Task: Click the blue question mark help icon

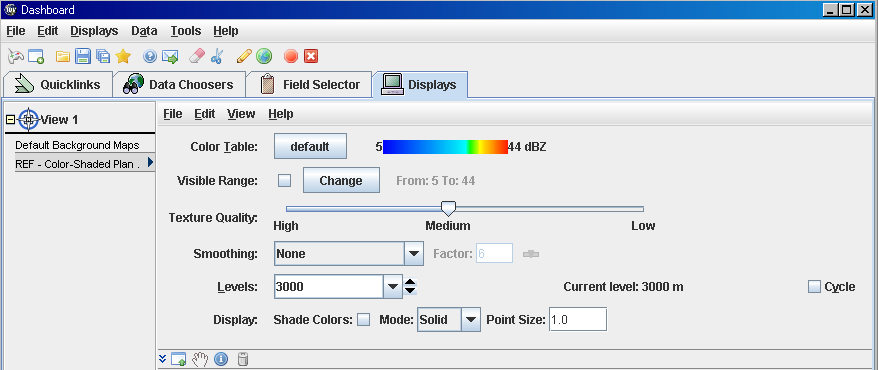Action: point(150,56)
